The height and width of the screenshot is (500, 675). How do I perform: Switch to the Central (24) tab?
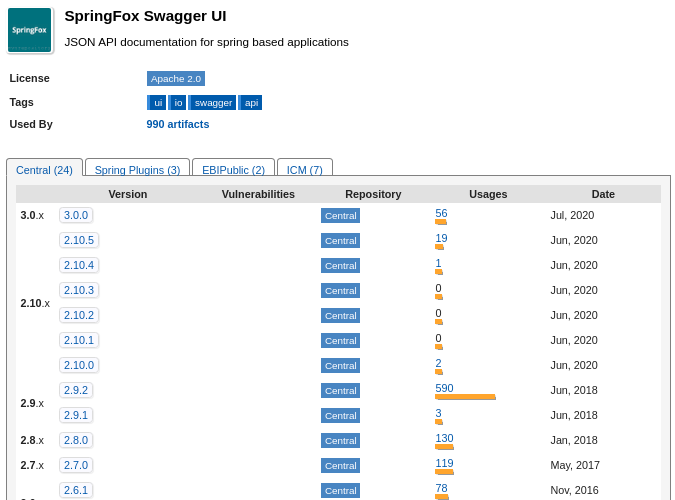point(44,170)
